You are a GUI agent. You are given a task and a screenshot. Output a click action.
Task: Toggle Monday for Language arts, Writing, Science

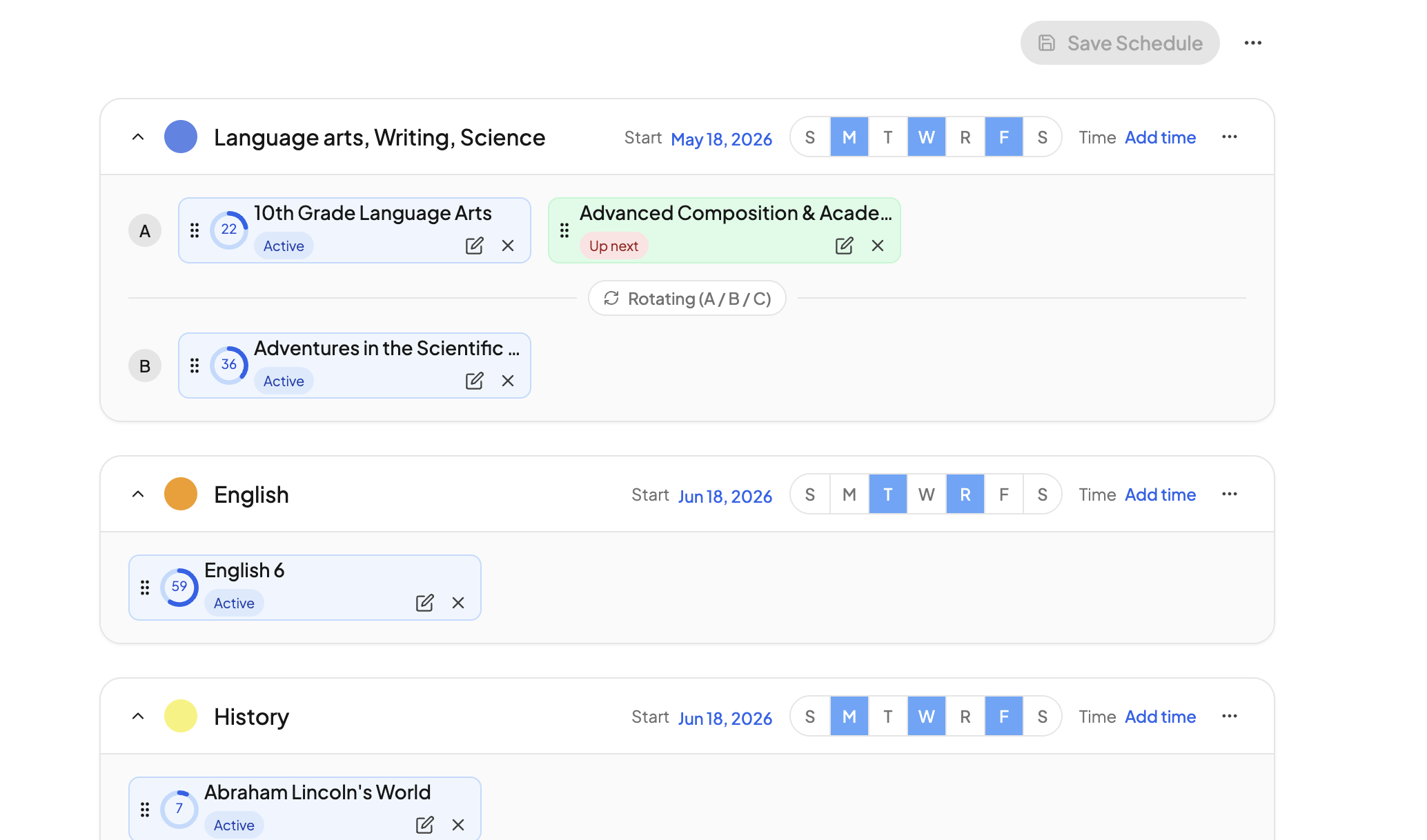[x=849, y=137]
